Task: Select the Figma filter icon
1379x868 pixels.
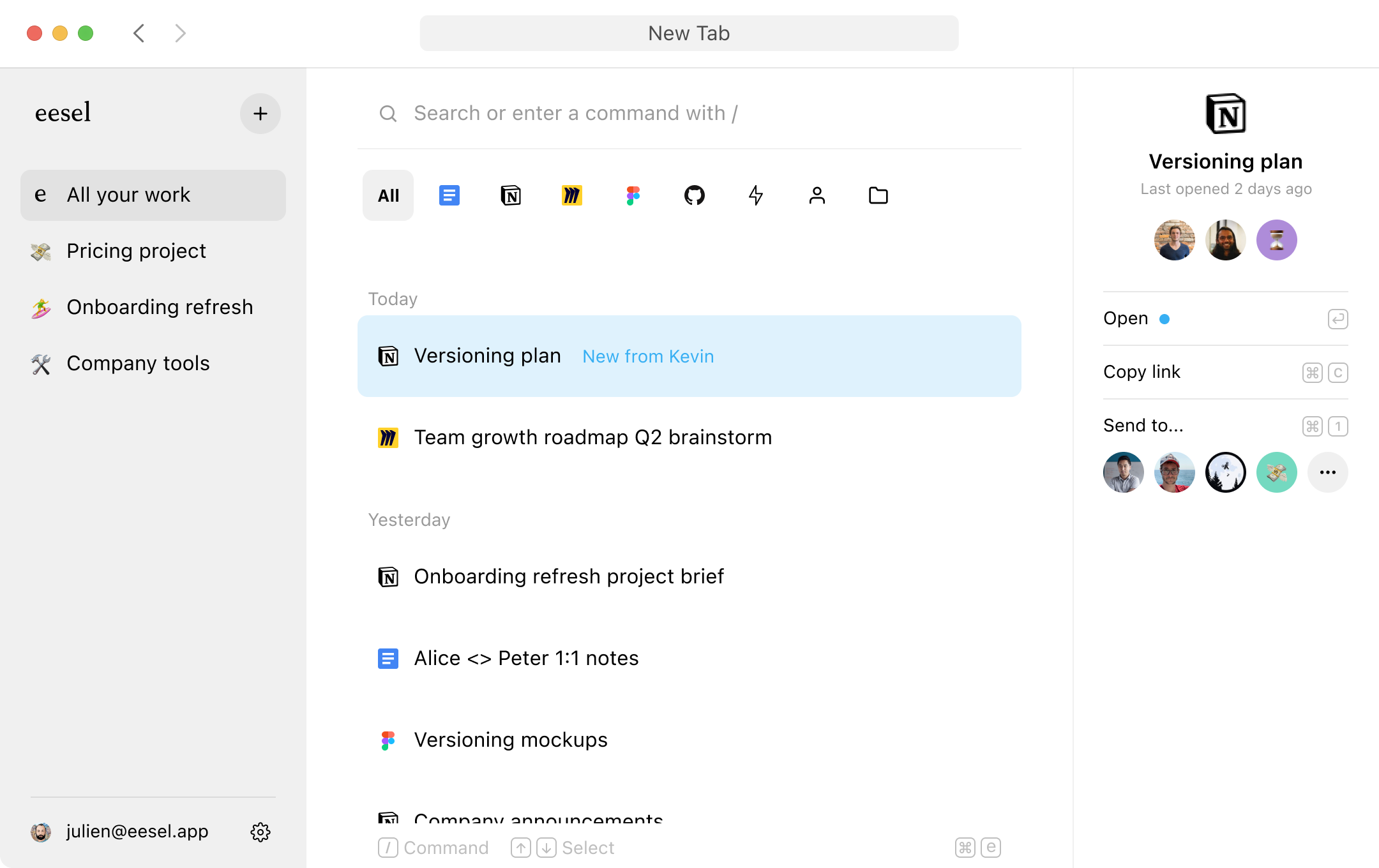Action: click(x=633, y=195)
